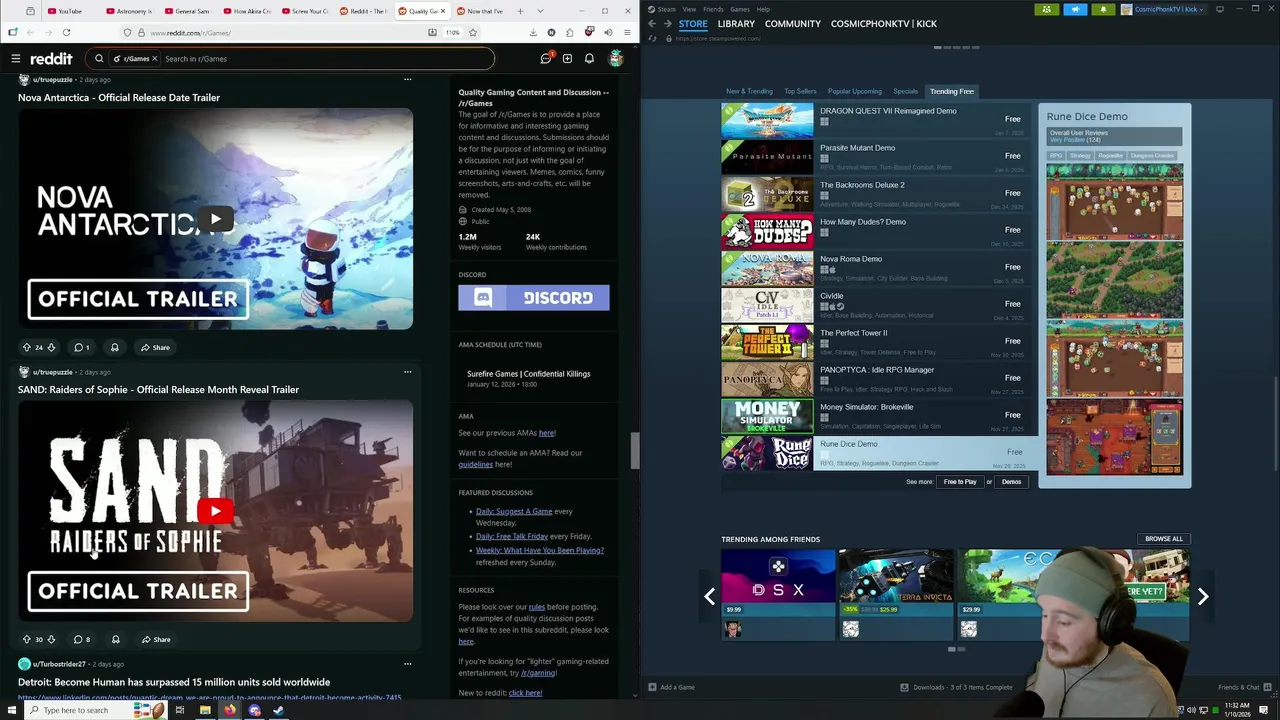The width and height of the screenshot is (1280, 720).
Task: Click the Reddit logo home link
Action: (x=51, y=59)
